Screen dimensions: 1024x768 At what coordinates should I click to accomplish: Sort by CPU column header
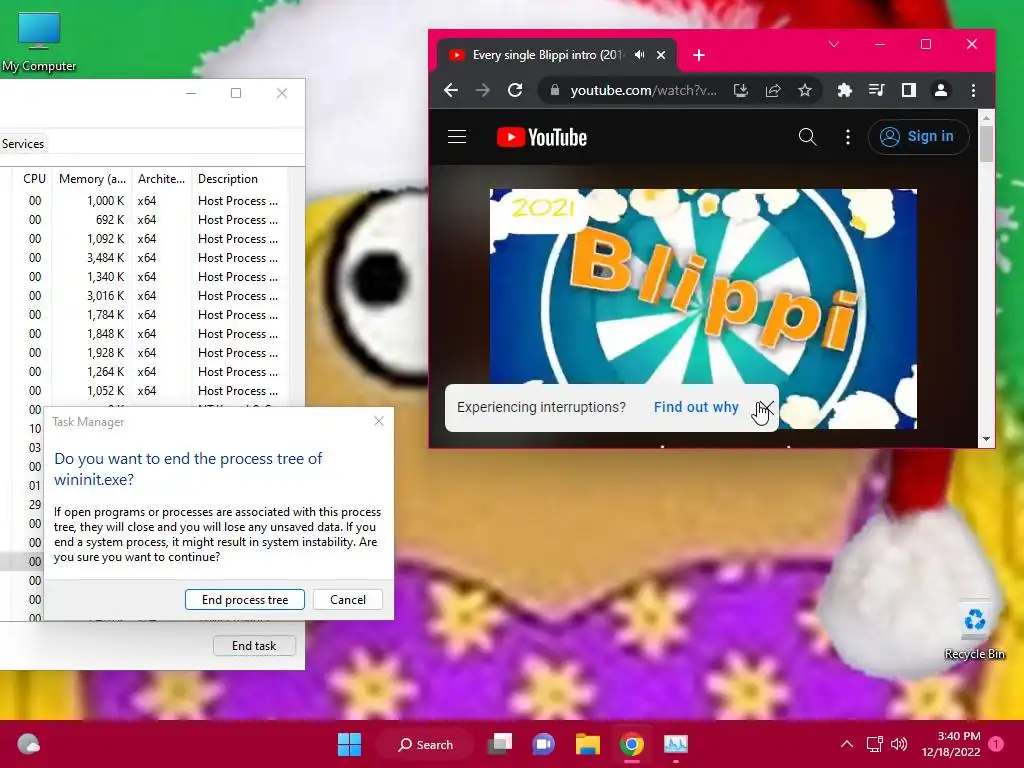click(34, 179)
